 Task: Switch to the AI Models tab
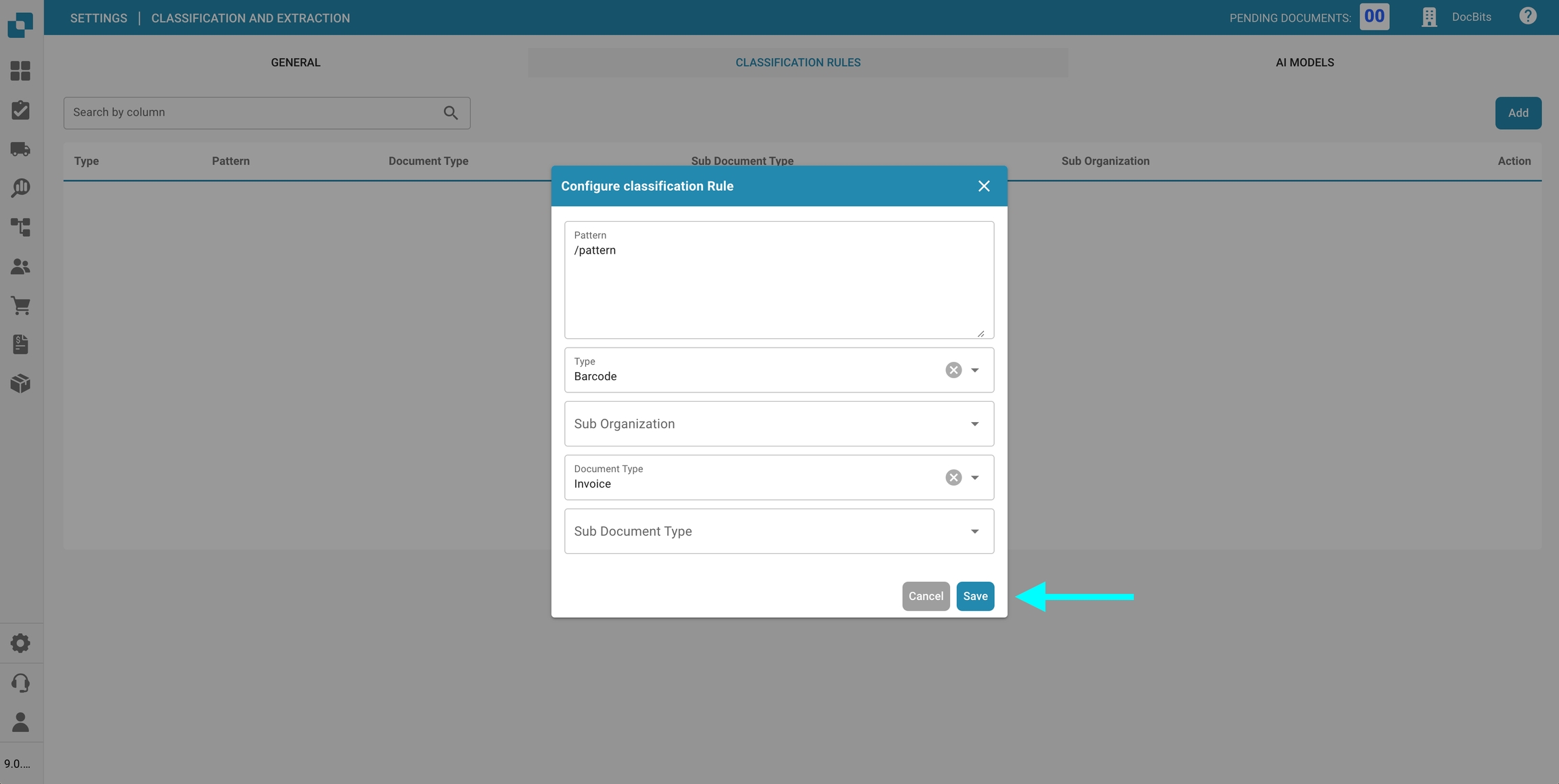[x=1305, y=62]
